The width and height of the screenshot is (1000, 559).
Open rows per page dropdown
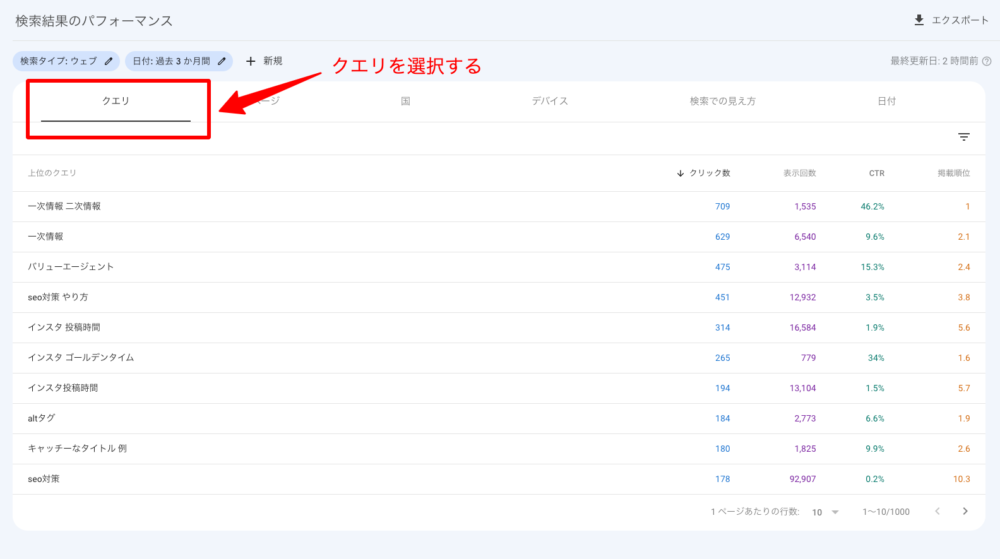pyautogui.click(x=826, y=512)
